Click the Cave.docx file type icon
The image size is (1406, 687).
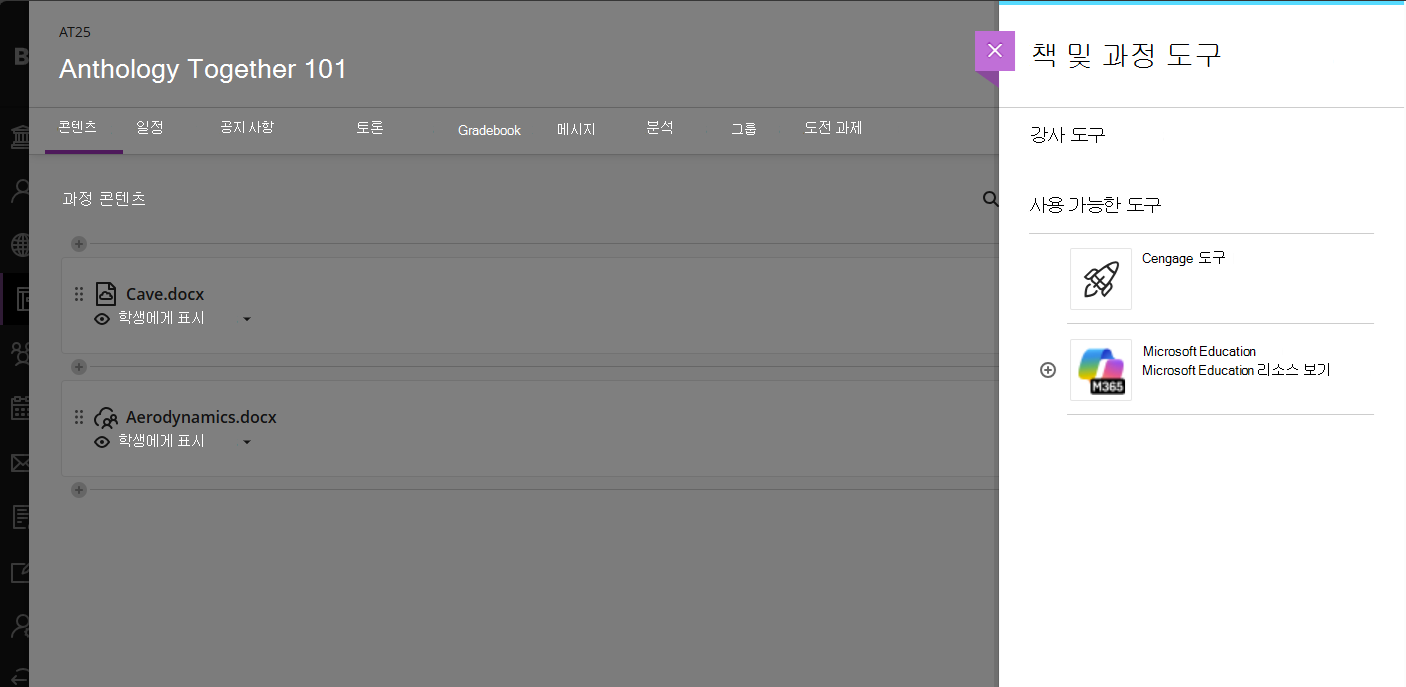[106, 294]
